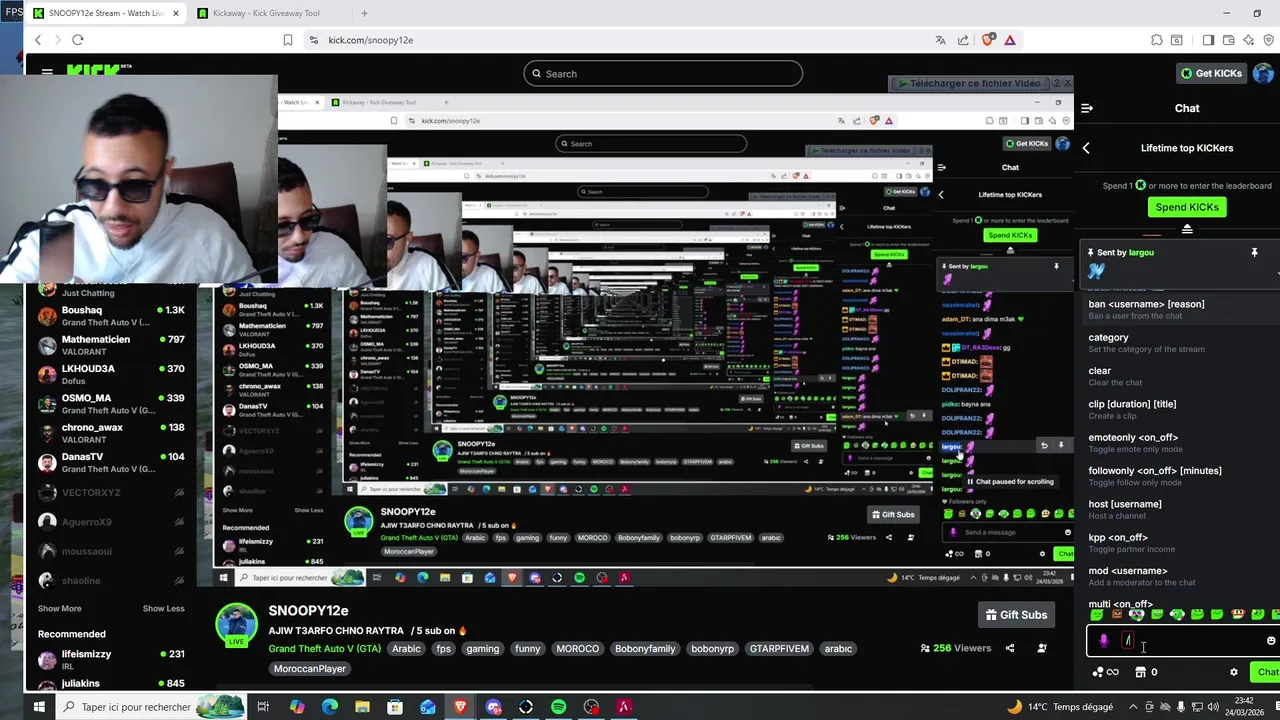Image resolution: width=1280 pixels, height=720 pixels.
Task: Send message with the green Chat button
Action: tap(1267, 672)
